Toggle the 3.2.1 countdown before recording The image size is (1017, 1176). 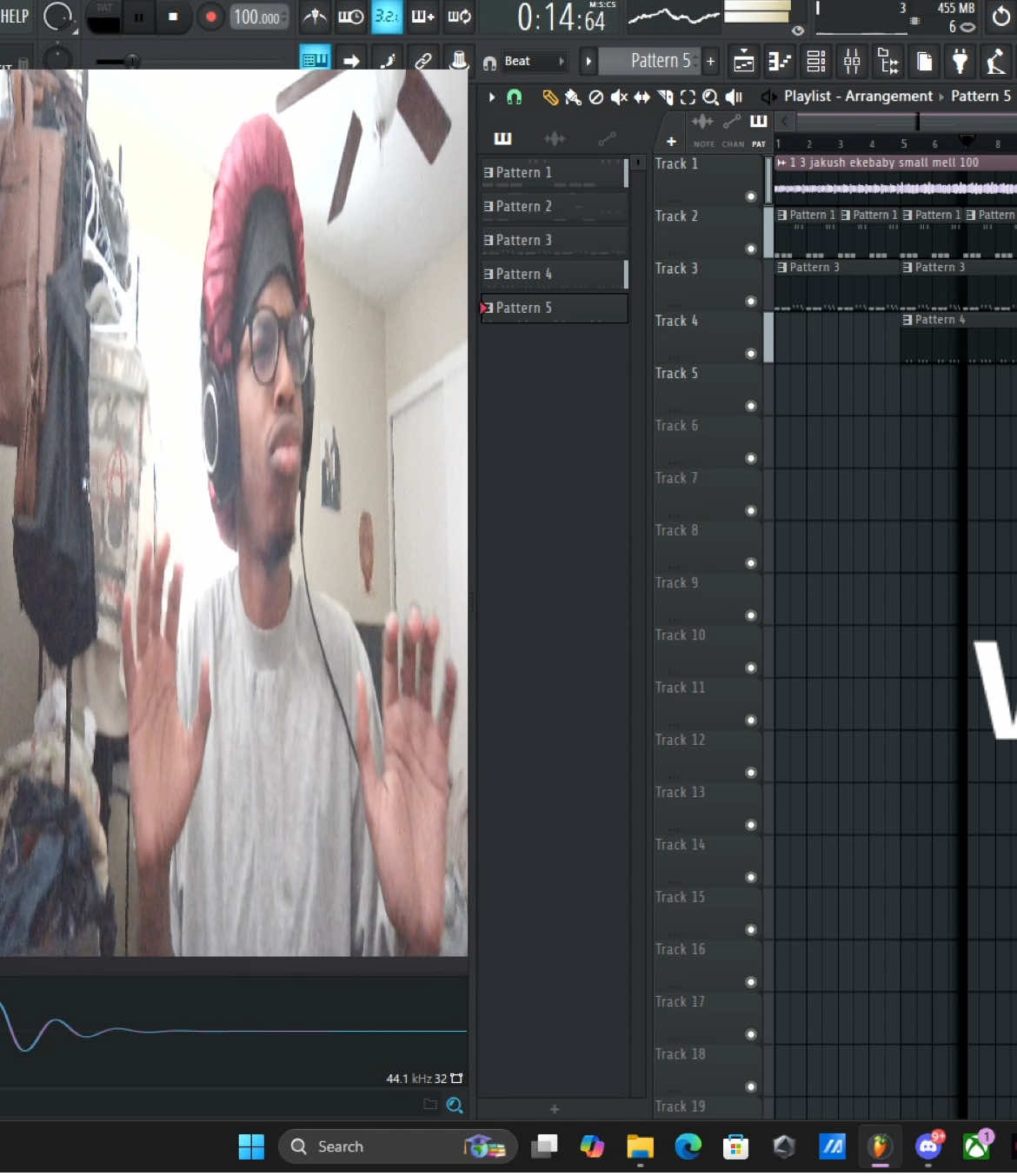(x=386, y=17)
